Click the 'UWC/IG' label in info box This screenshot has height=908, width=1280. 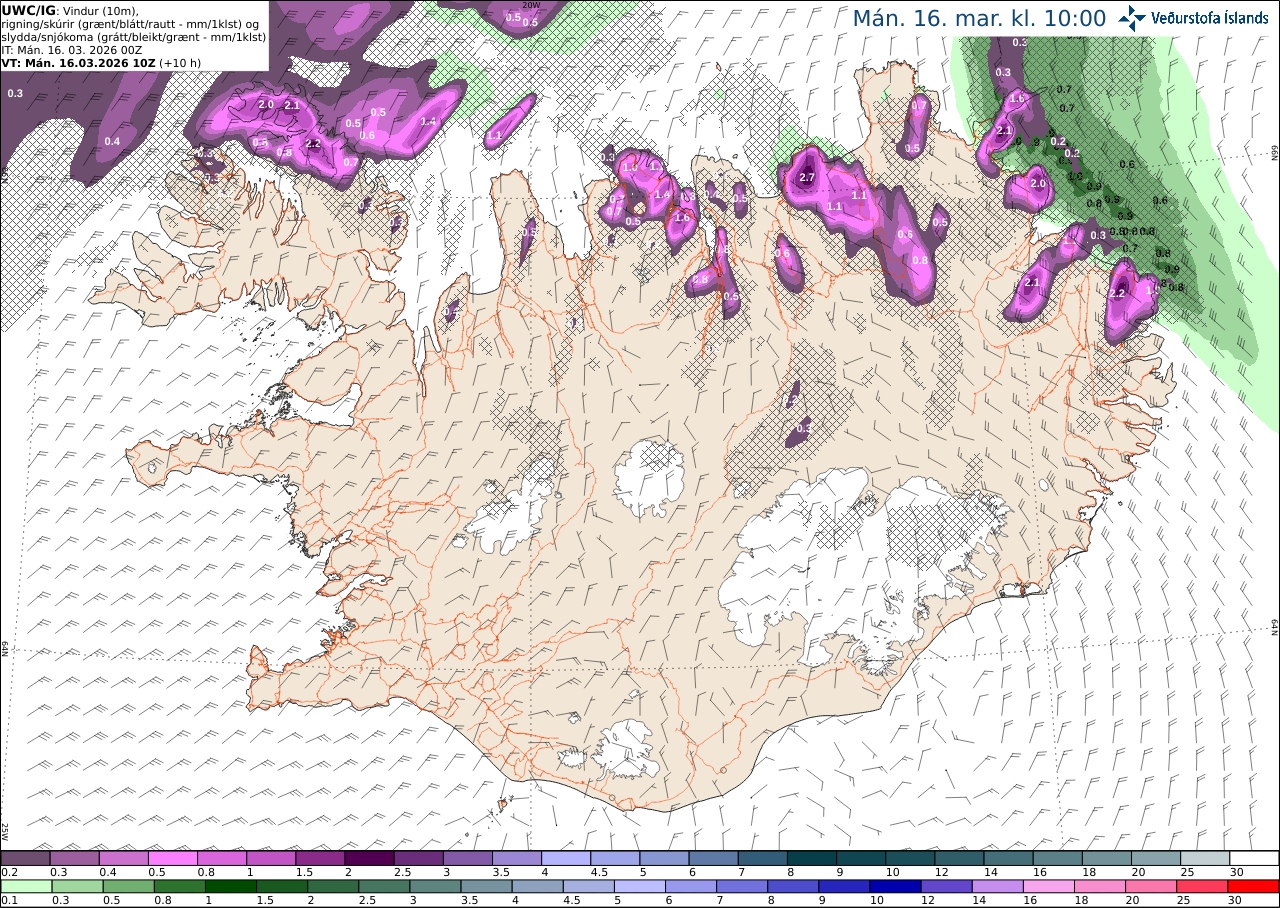click(x=29, y=10)
